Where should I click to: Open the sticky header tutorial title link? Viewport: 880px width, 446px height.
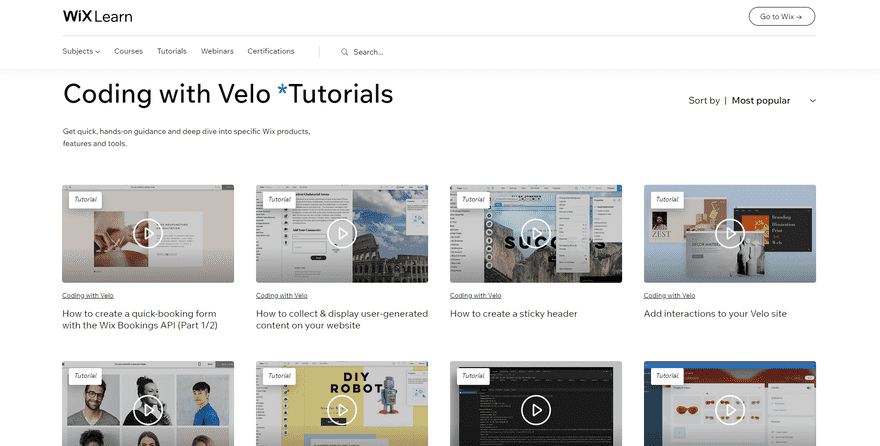pos(513,313)
